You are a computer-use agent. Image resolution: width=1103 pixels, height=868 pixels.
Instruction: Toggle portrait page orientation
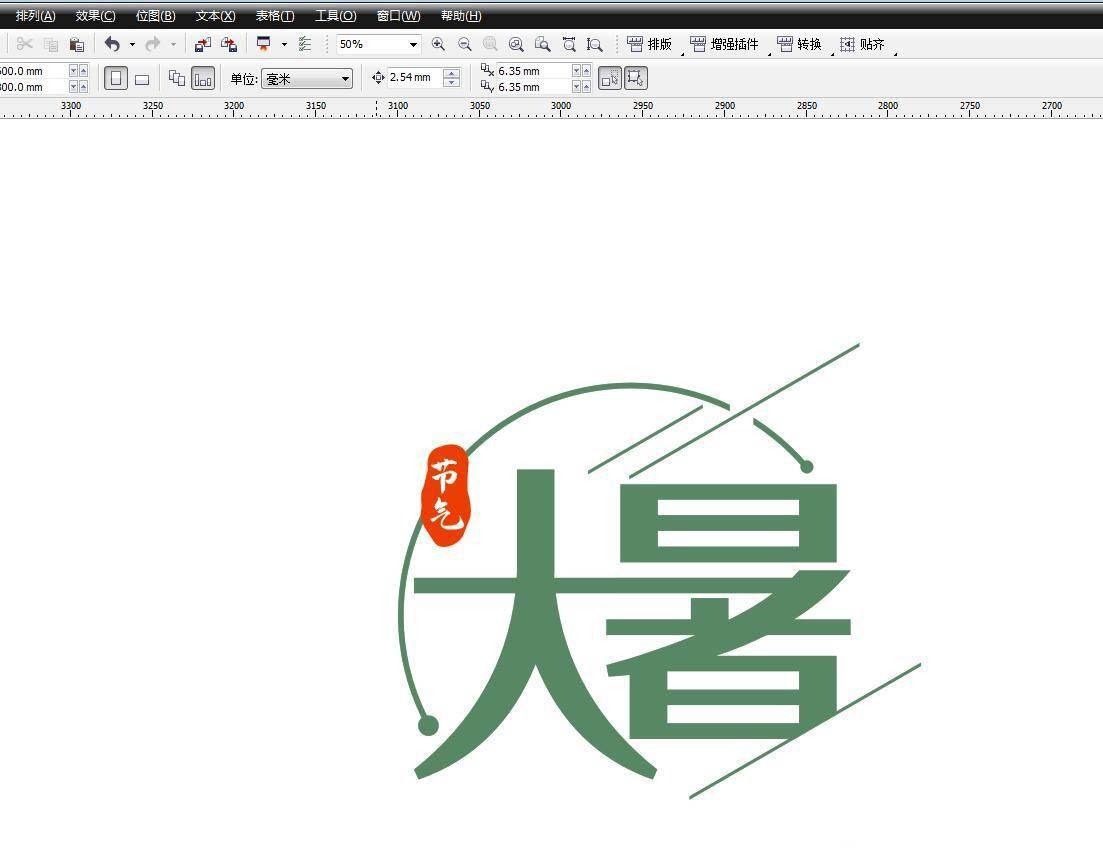point(116,77)
